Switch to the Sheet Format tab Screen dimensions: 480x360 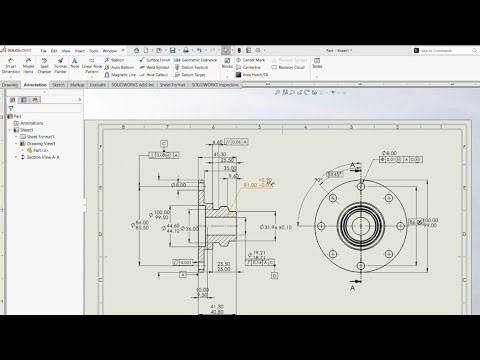click(x=172, y=85)
